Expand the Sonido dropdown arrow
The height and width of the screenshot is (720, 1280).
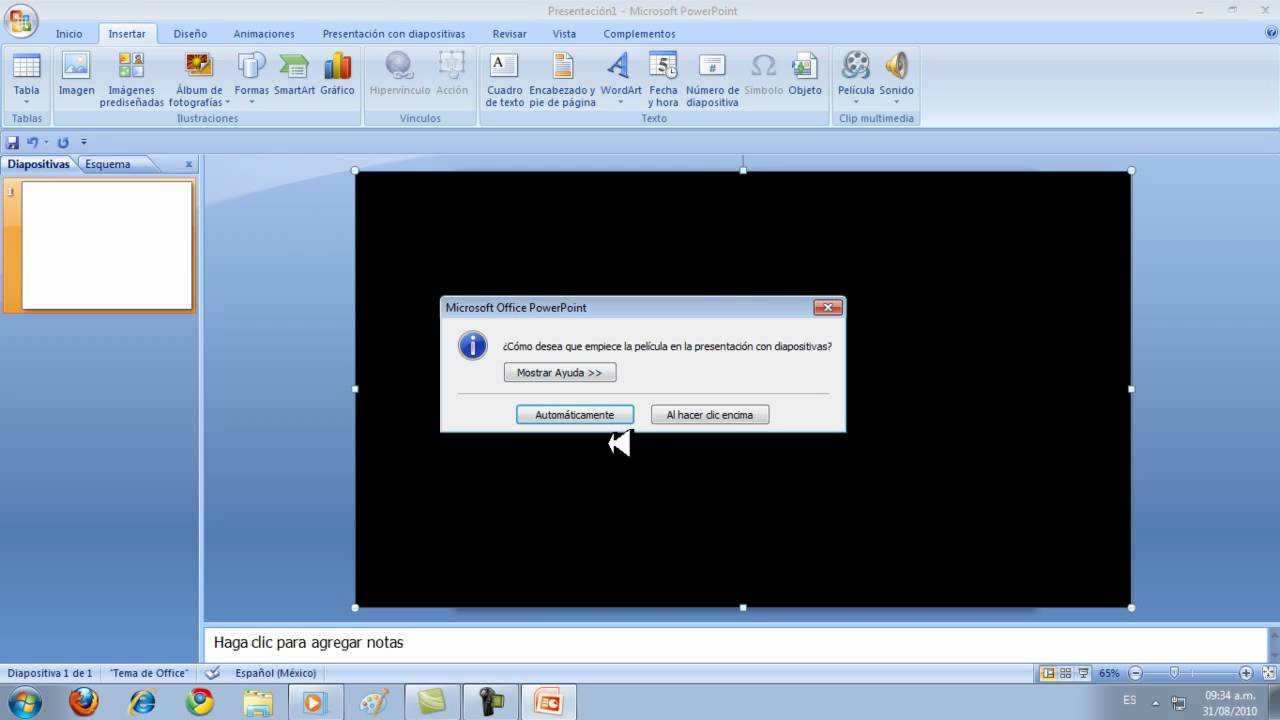pyautogui.click(x=896, y=102)
